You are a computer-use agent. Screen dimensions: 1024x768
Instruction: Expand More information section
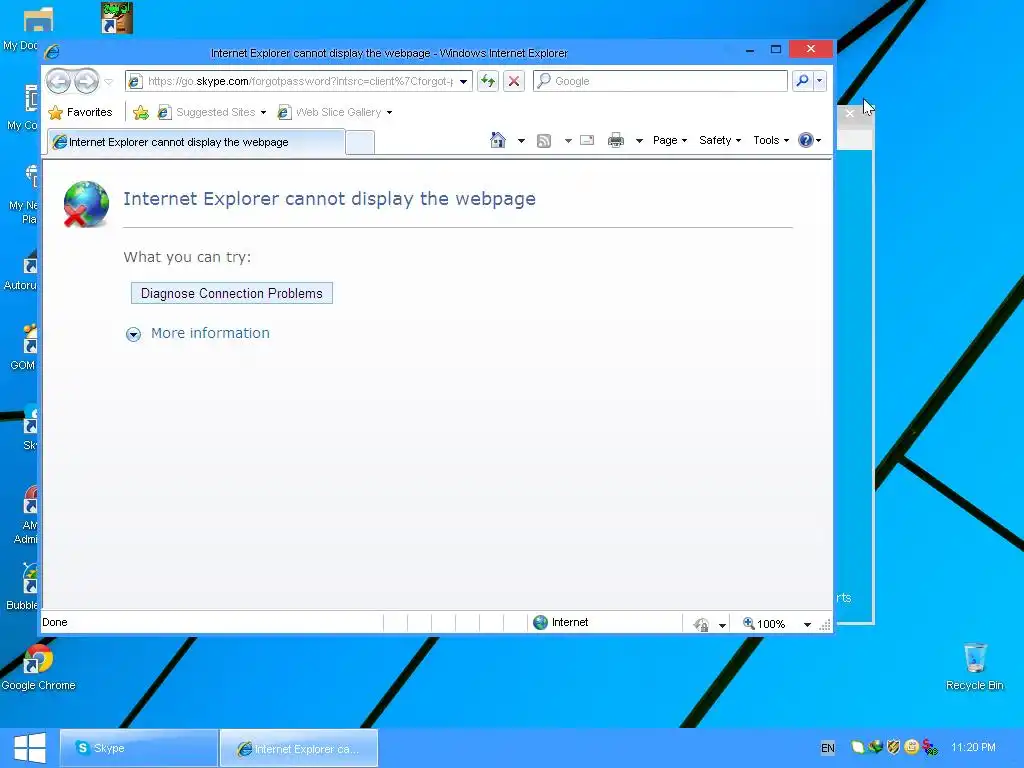pyautogui.click(x=197, y=333)
